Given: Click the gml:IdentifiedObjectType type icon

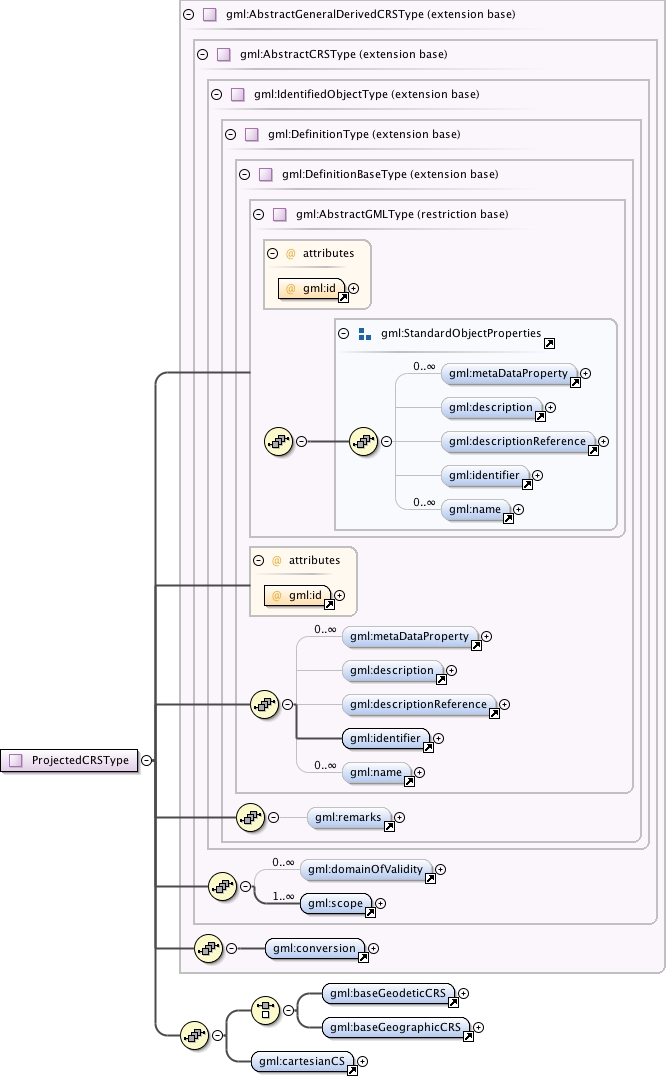Looking at the screenshot, I should point(238,94).
